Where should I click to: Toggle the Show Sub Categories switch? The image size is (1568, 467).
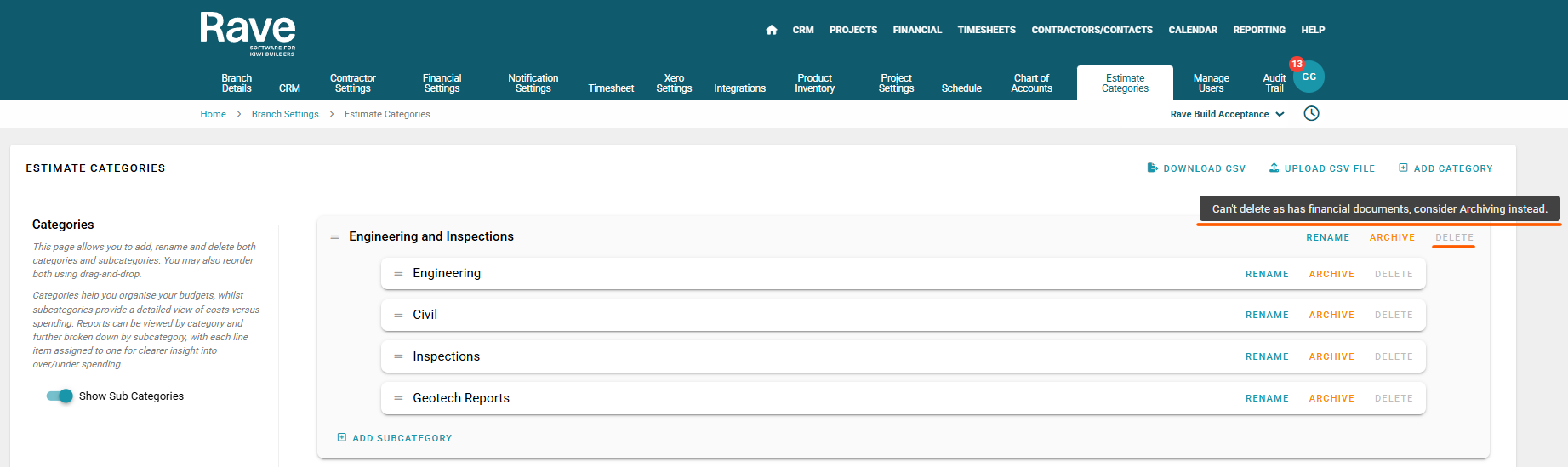pos(60,396)
